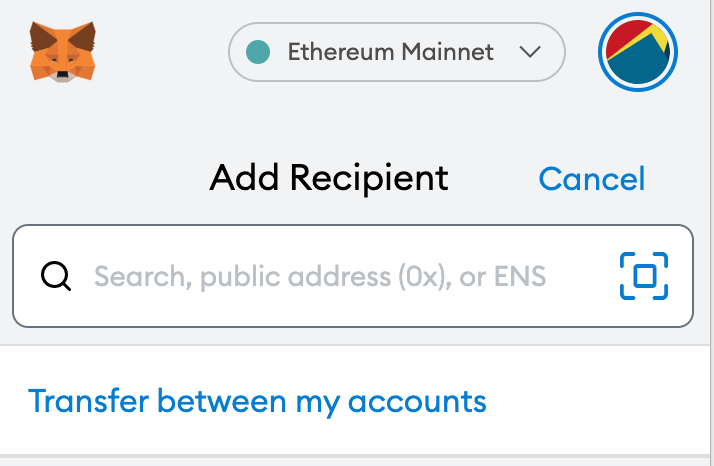Click the Add Recipient heading
The image size is (714, 466).
tap(329, 178)
